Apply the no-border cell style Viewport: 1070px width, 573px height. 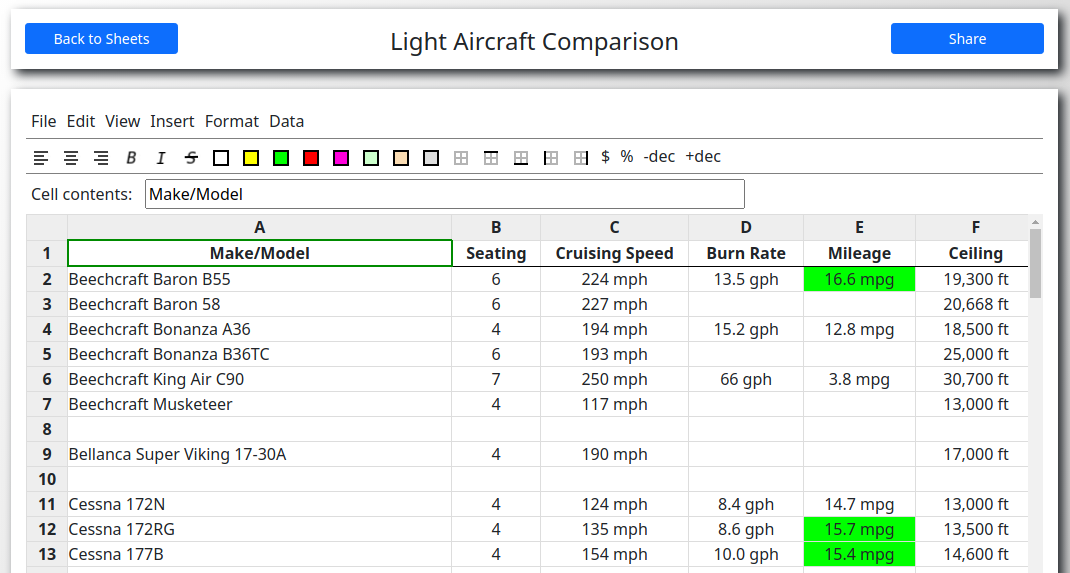461,158
